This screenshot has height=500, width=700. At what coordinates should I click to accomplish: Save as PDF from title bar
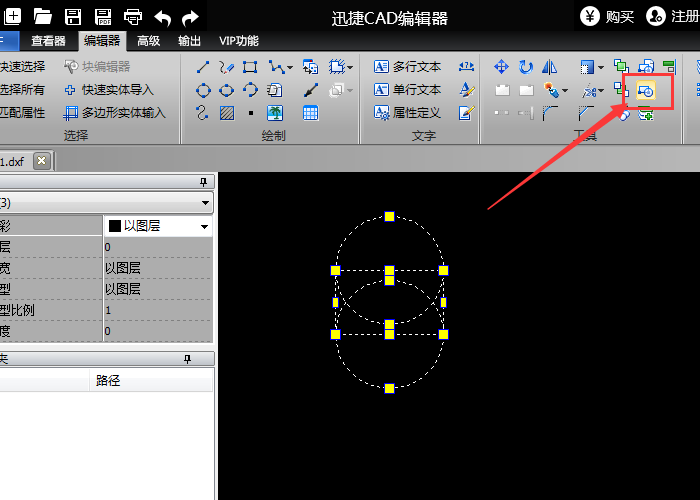coord(102,16)
